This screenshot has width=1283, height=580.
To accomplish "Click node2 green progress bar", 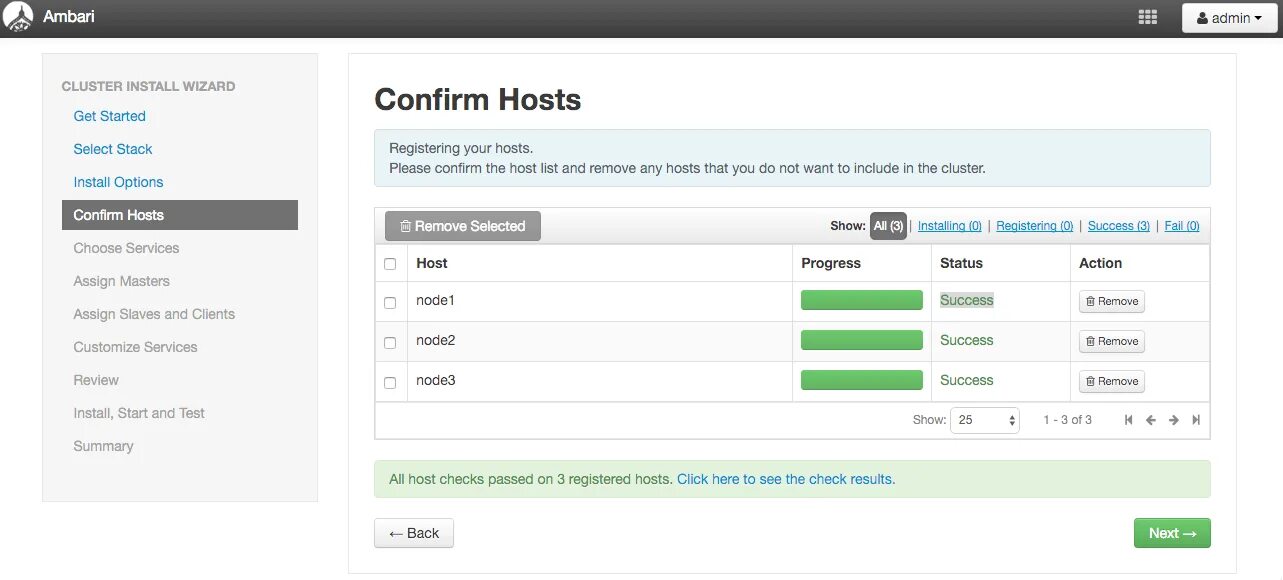I will (861, 341).
